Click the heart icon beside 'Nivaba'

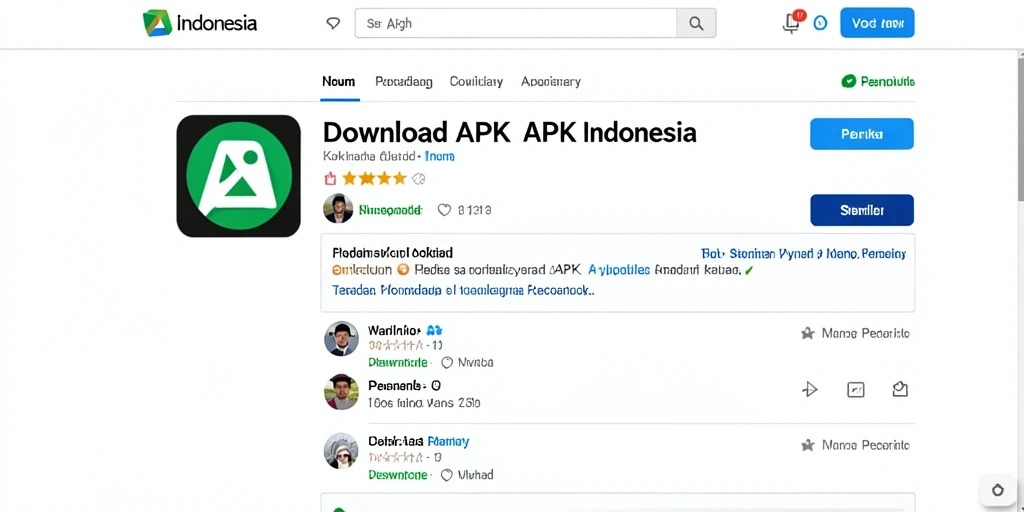447,362
